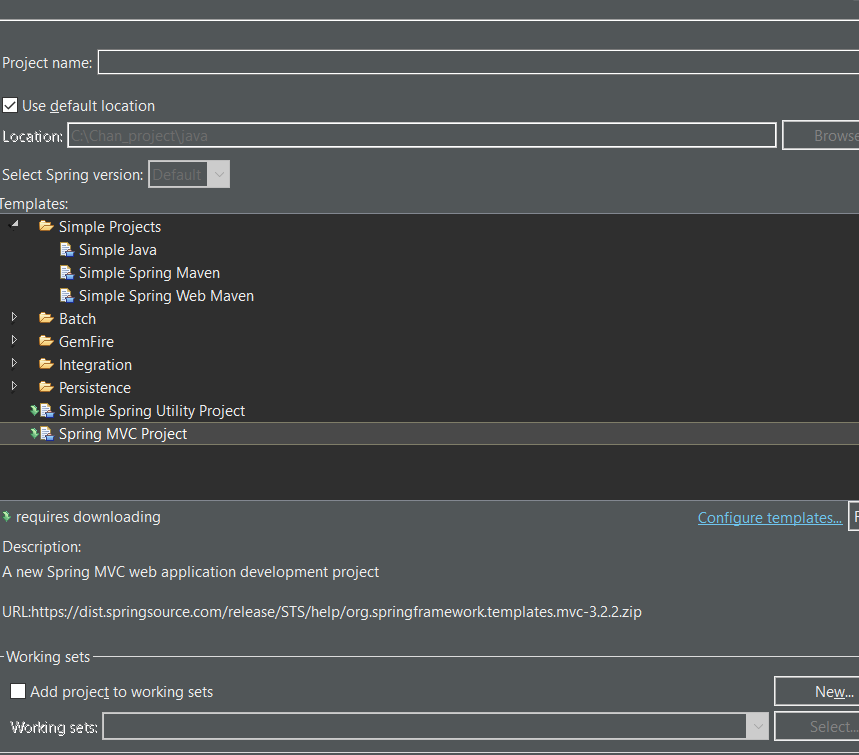The height and width of the screenshot is (755, 859).
Task: Toggle the Use default location checkbox
Action: pos(10,105)
